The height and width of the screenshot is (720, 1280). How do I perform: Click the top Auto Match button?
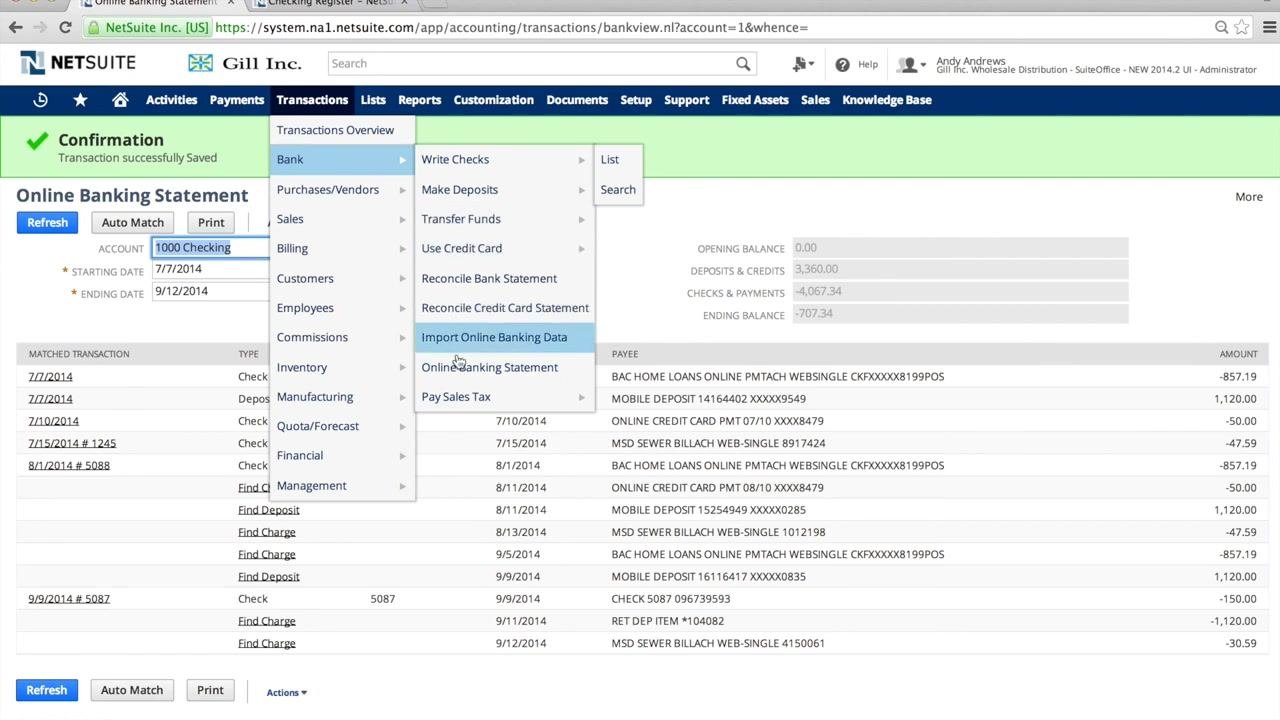click(132, 222)
